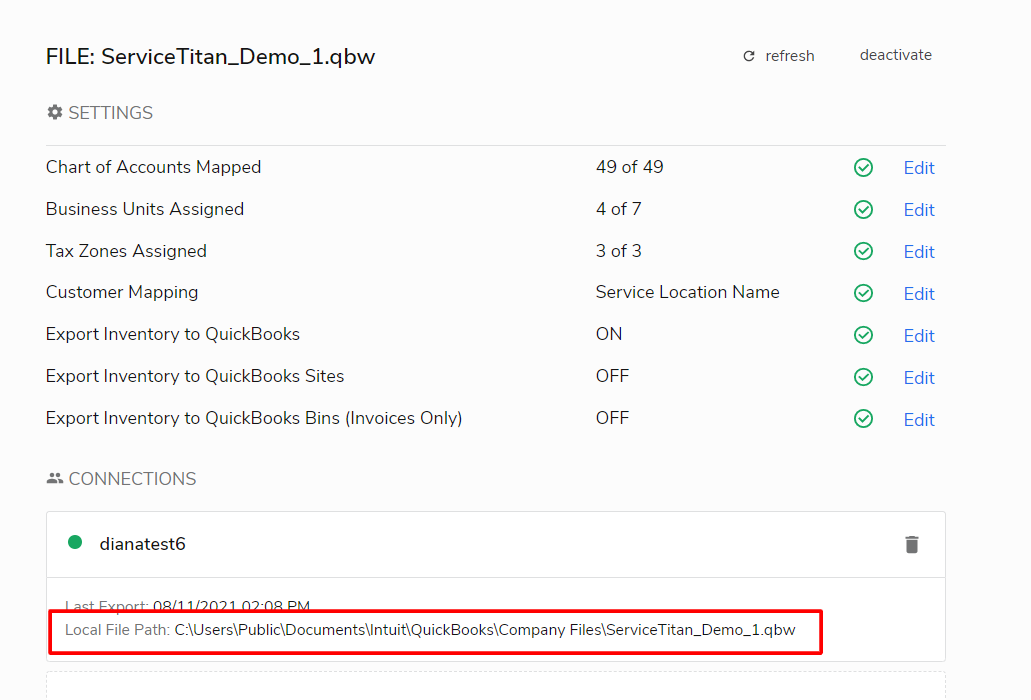The width and height of the screenshot is (1031, 700).
Task: Click OFF value for QuickBooks Sites row
Action: 612,376
